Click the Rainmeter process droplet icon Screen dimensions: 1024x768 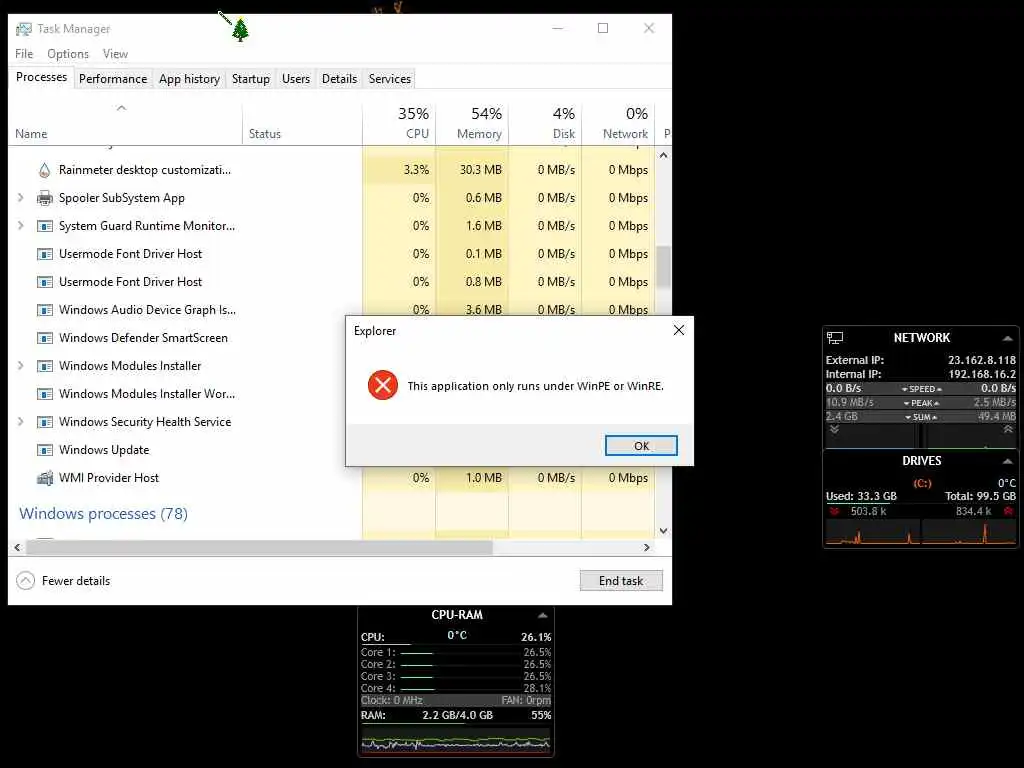coord(44,170)
